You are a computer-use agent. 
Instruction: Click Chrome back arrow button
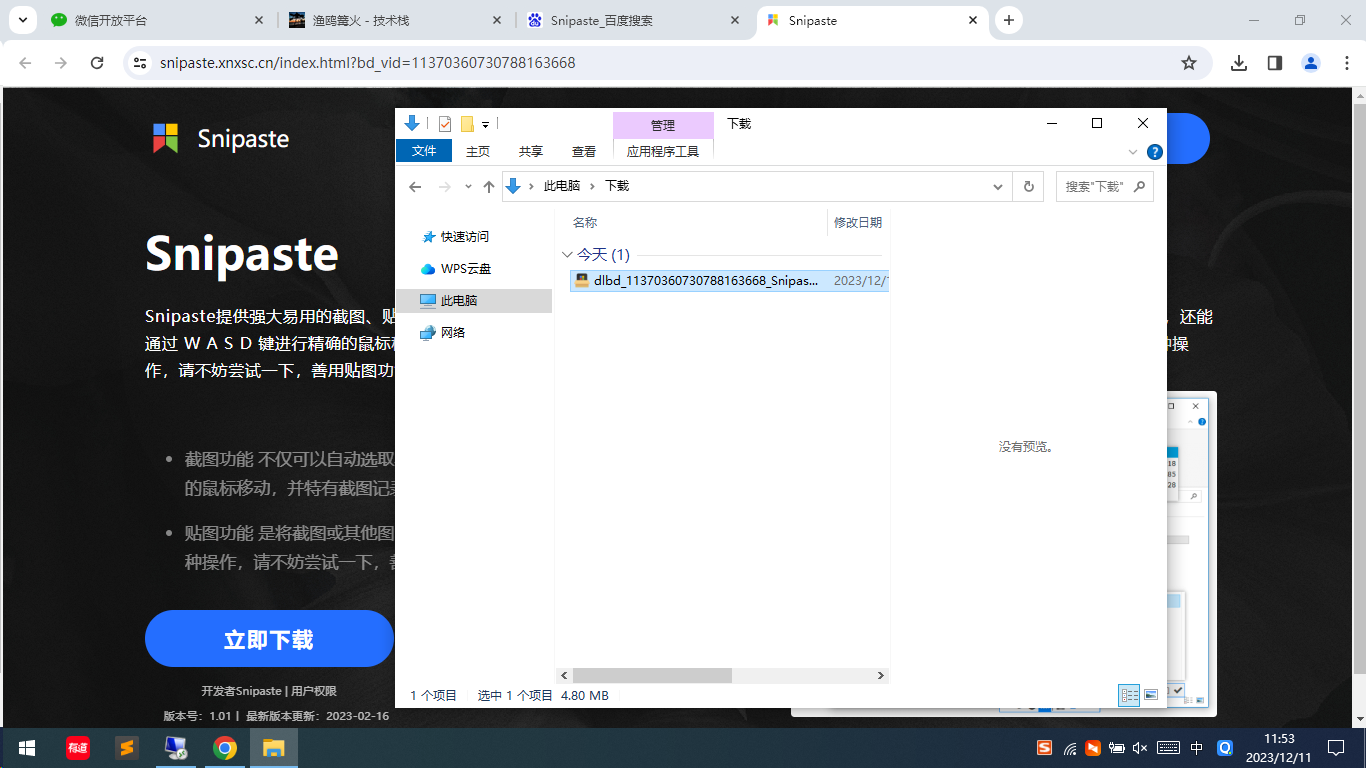[26, 63]
